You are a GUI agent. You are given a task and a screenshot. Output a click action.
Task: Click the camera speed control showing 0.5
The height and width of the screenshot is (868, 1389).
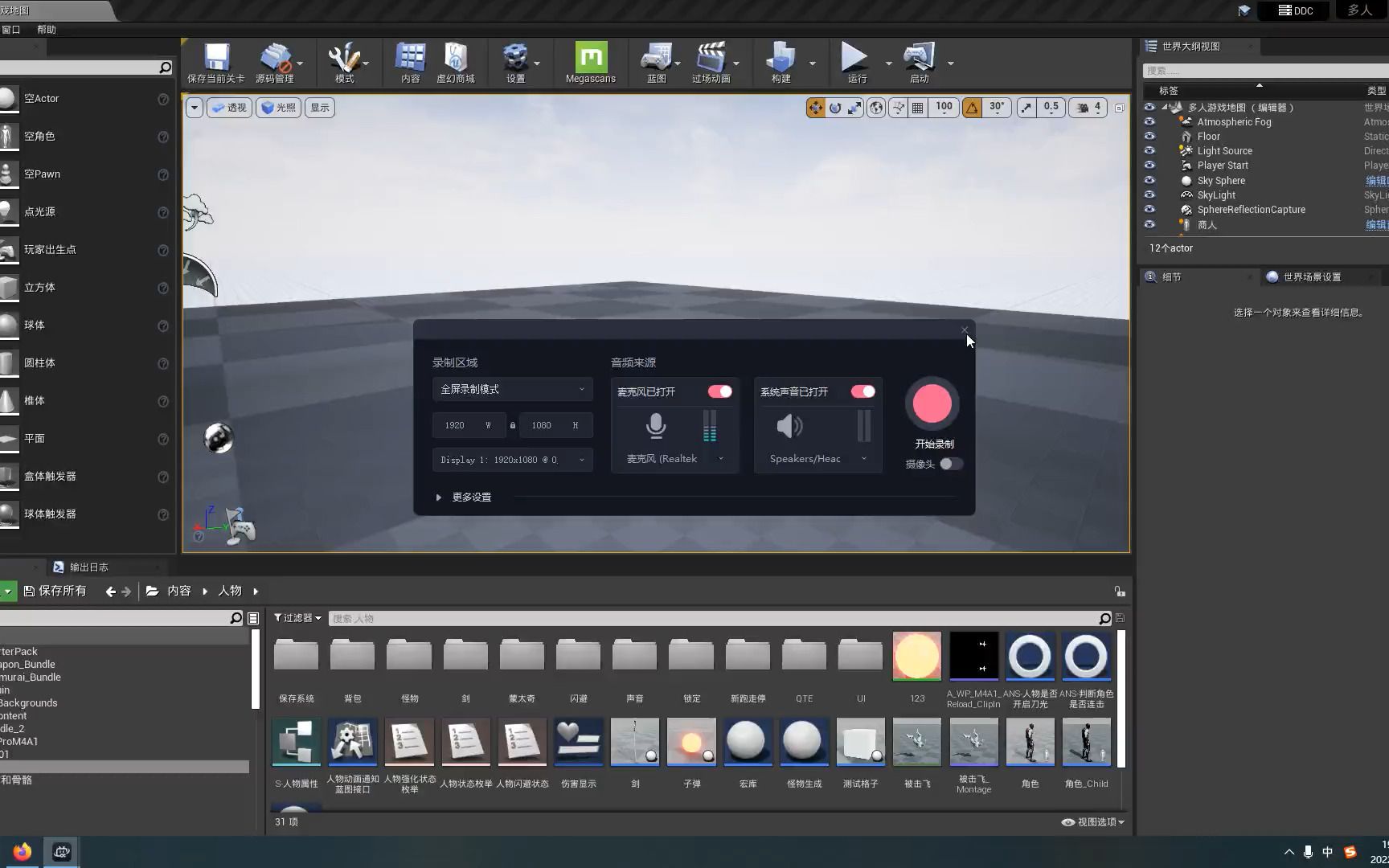[x=1050, y=107]
